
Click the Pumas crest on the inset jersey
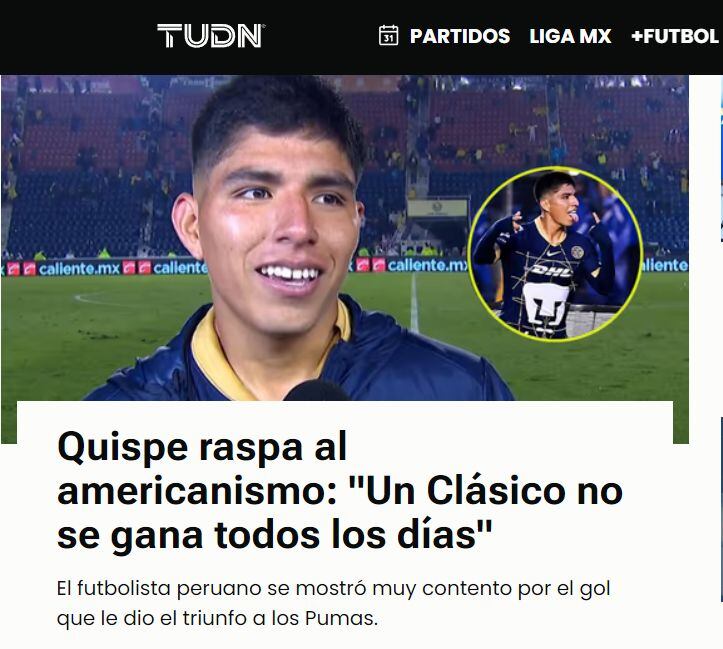545,305
